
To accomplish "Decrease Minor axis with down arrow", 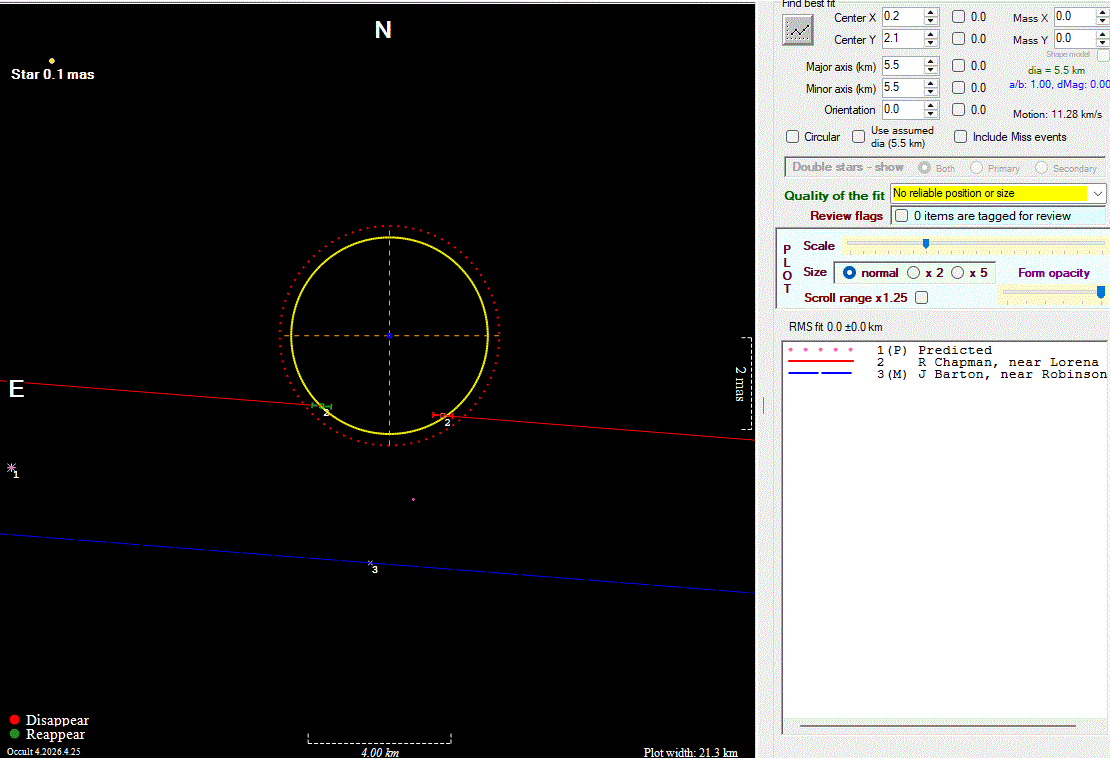I will [x=932, y=93].
